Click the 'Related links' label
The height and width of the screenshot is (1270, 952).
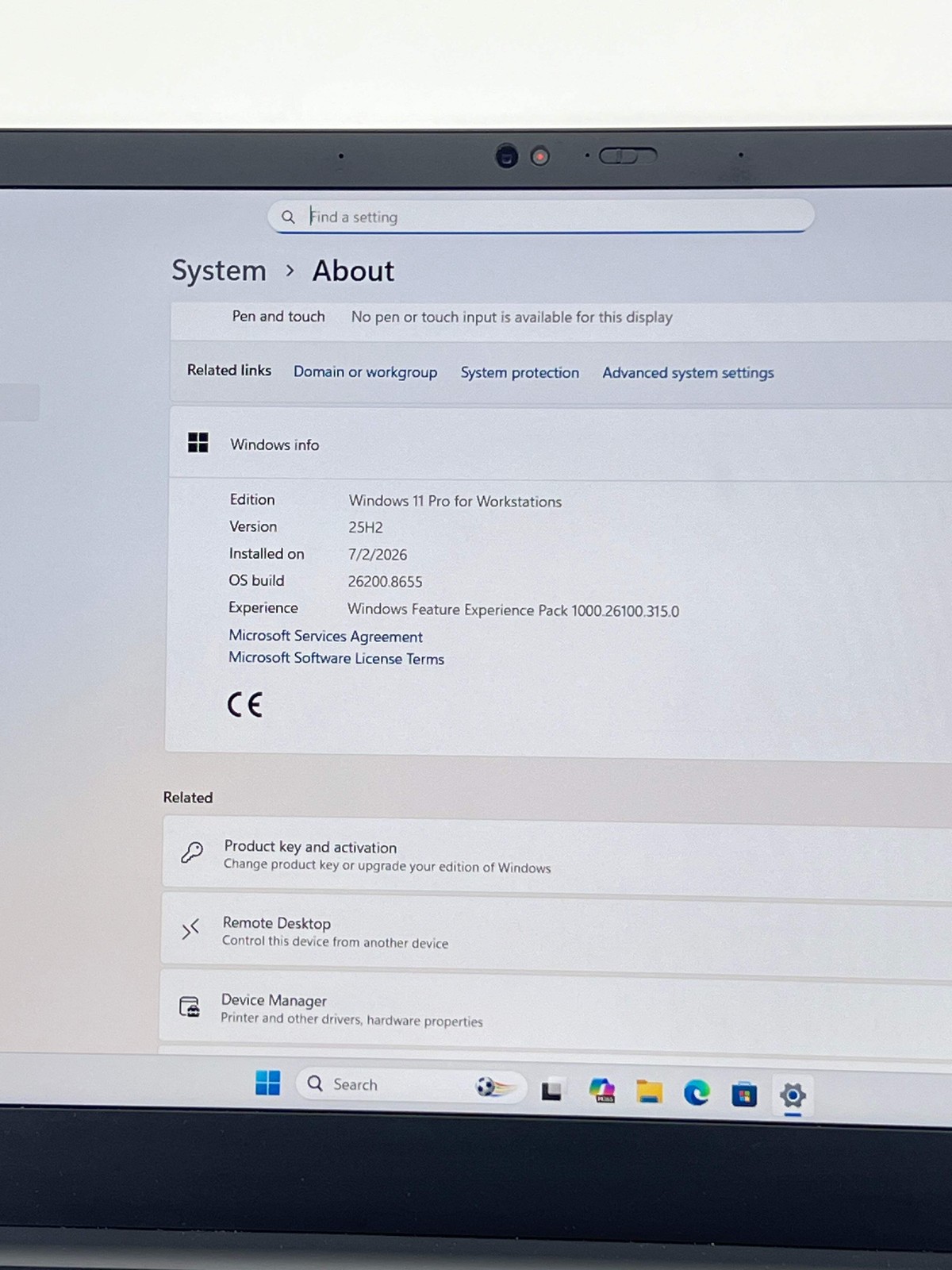coord(229,370)
